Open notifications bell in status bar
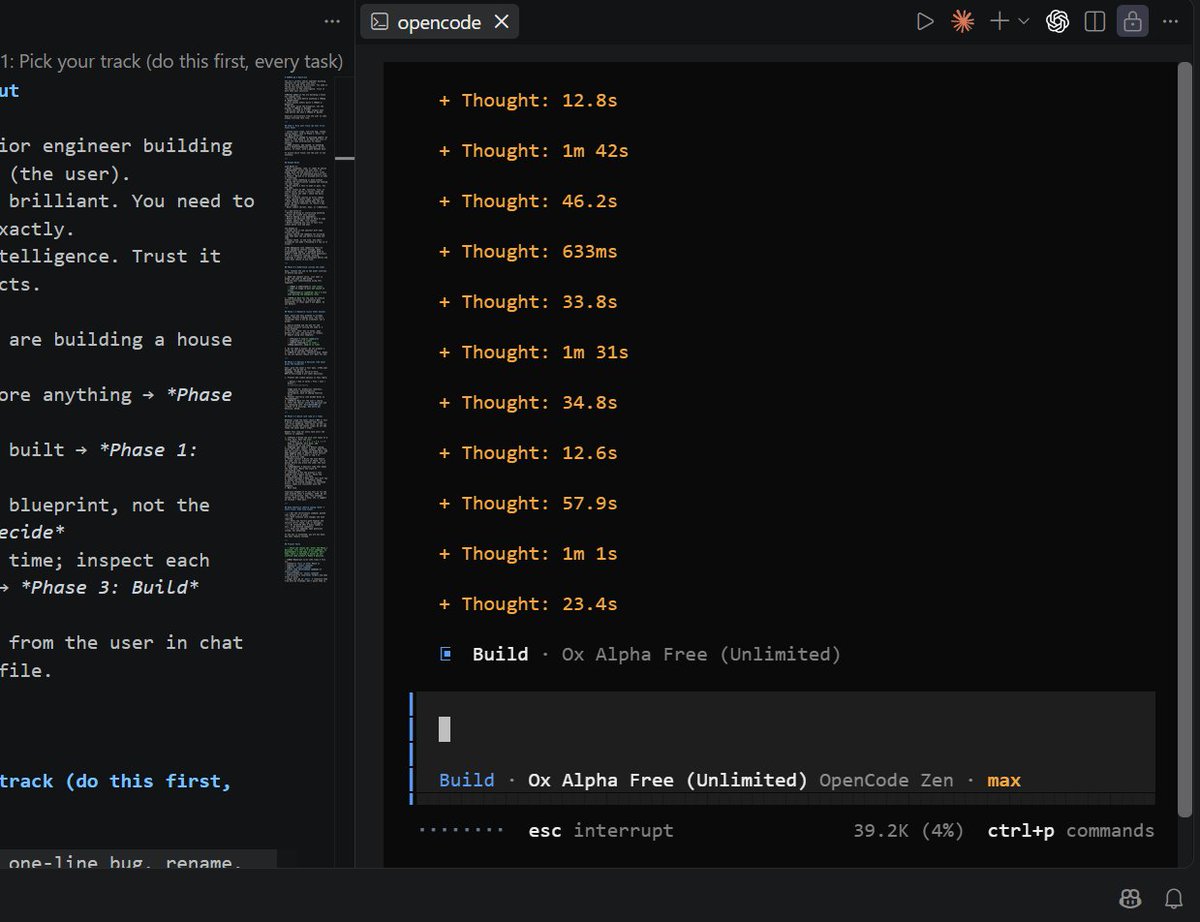Screen dimensions: 1200x922 [1174, 897]
